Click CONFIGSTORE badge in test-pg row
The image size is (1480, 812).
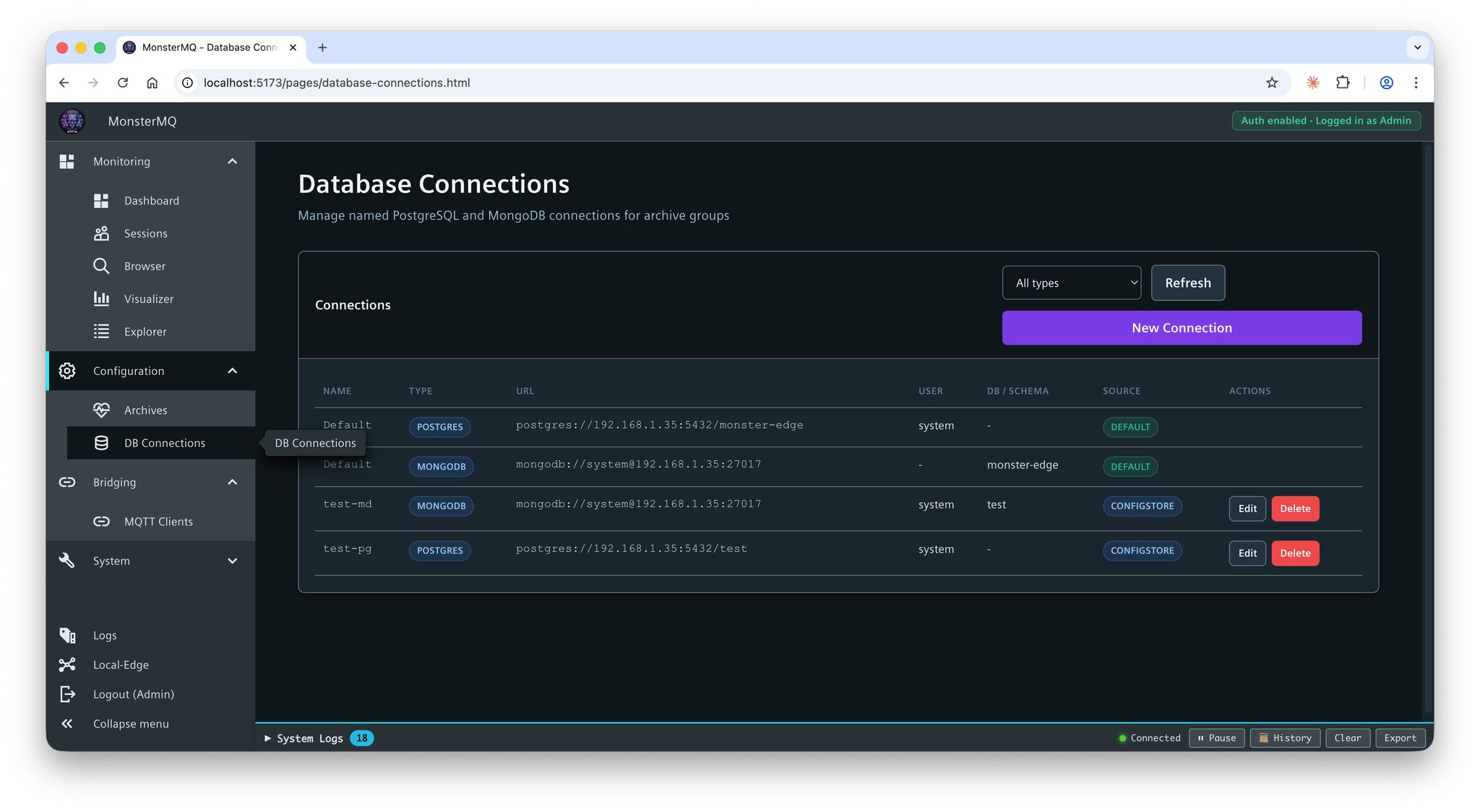1142,550
